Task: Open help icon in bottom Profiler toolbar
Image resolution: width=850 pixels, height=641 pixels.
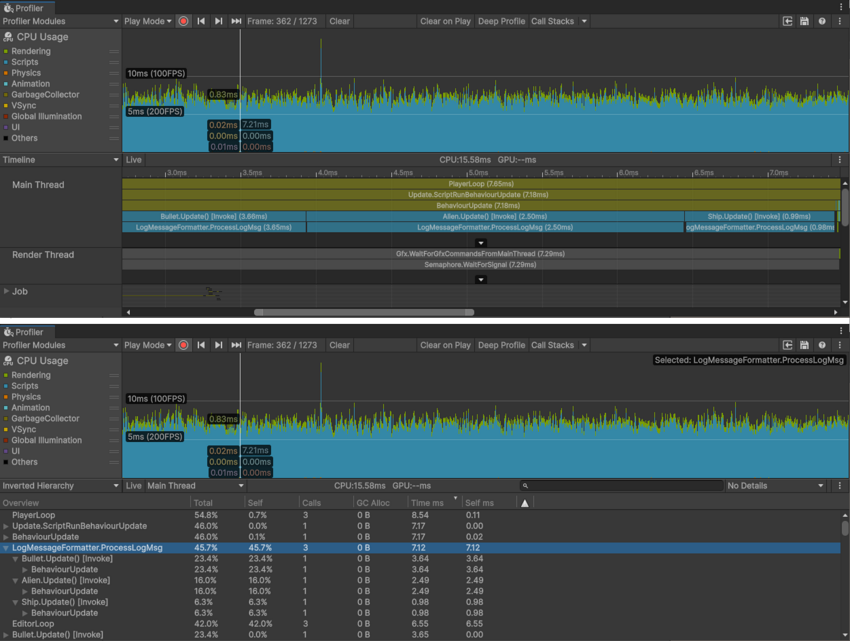Action: tap(822, 345)
